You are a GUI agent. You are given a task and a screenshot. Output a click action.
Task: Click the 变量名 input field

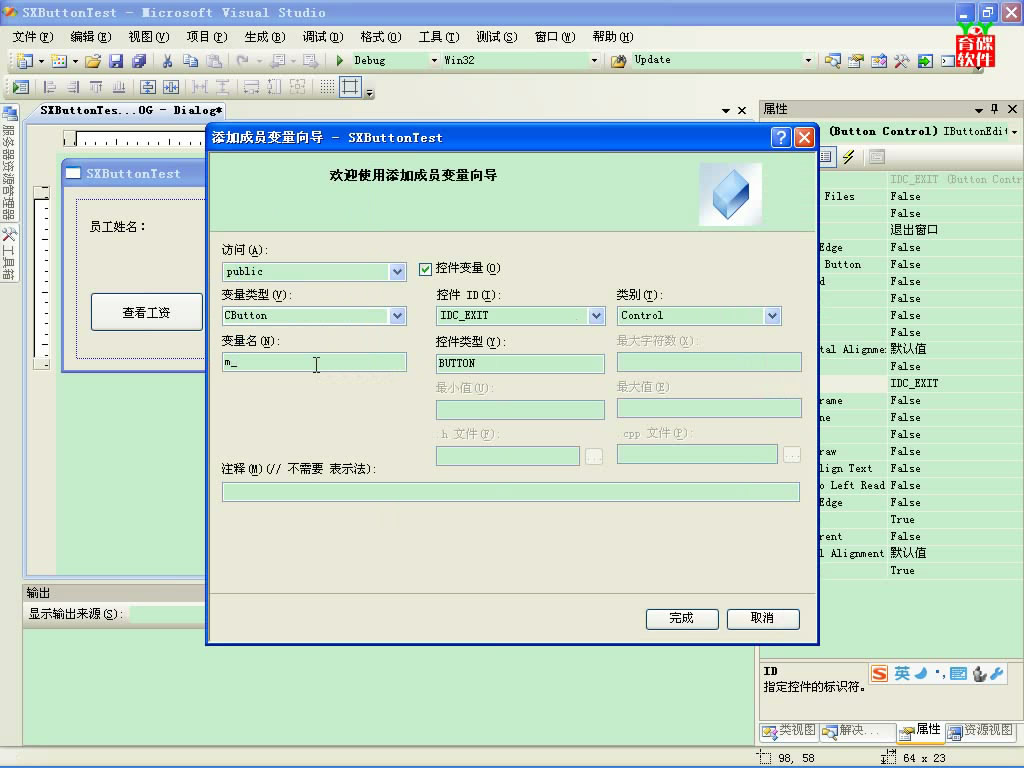point(314,362)
